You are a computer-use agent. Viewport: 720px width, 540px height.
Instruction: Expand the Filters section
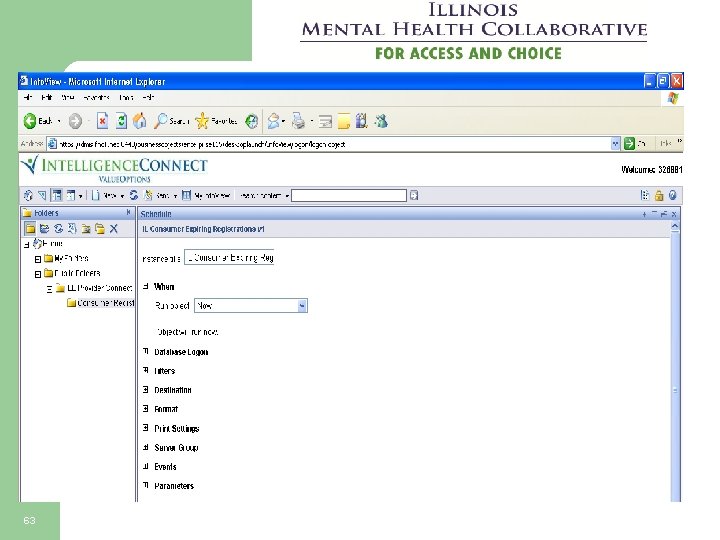146,371
